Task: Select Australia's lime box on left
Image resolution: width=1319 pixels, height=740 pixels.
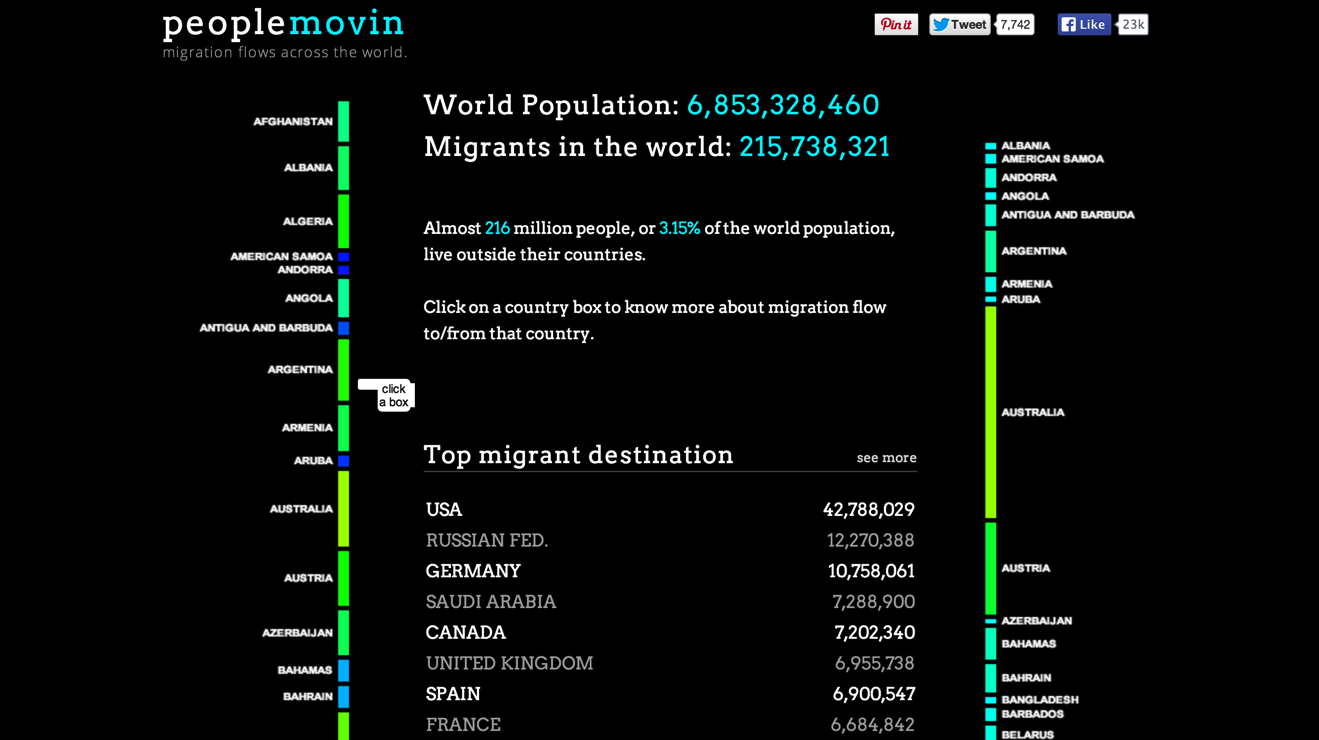Action: pyautogui.click(x=344, y=509)
